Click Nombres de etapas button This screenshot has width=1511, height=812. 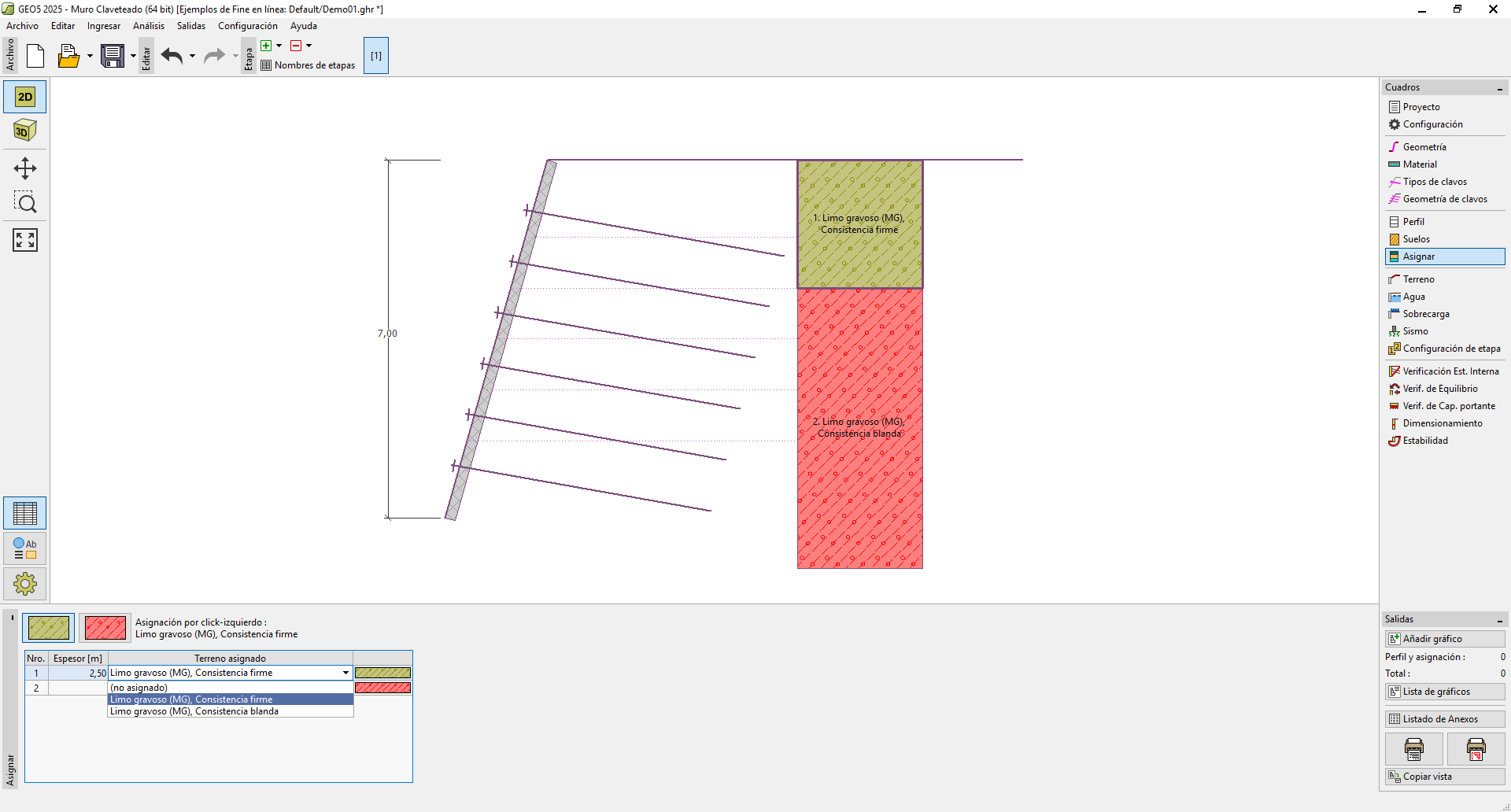[308, 65]
